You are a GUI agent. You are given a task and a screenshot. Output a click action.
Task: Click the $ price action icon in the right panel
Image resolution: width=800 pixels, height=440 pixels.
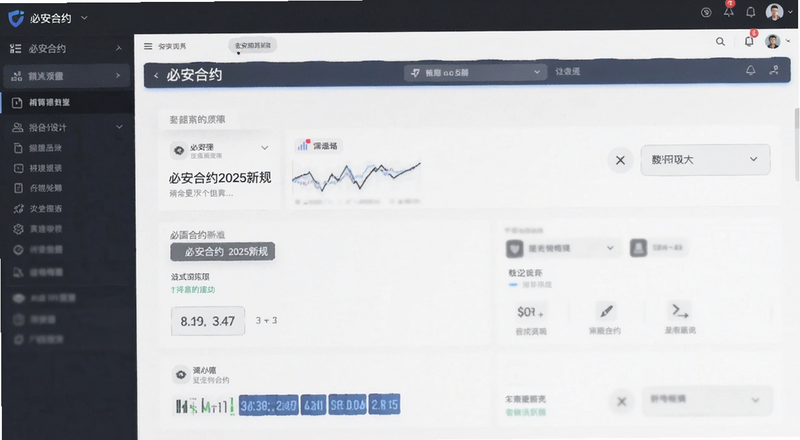[x=531, y=312]
